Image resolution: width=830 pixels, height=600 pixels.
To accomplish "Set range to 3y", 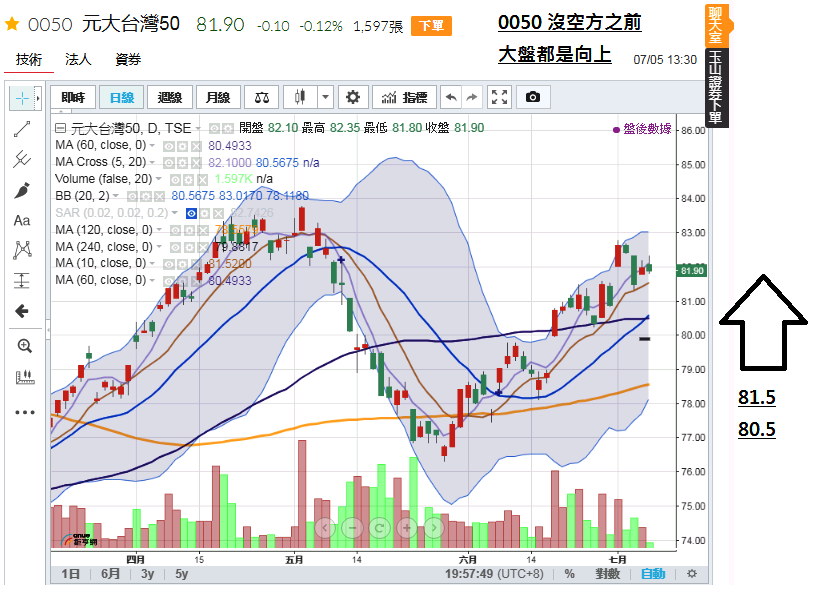I will [x=147, y=574].
